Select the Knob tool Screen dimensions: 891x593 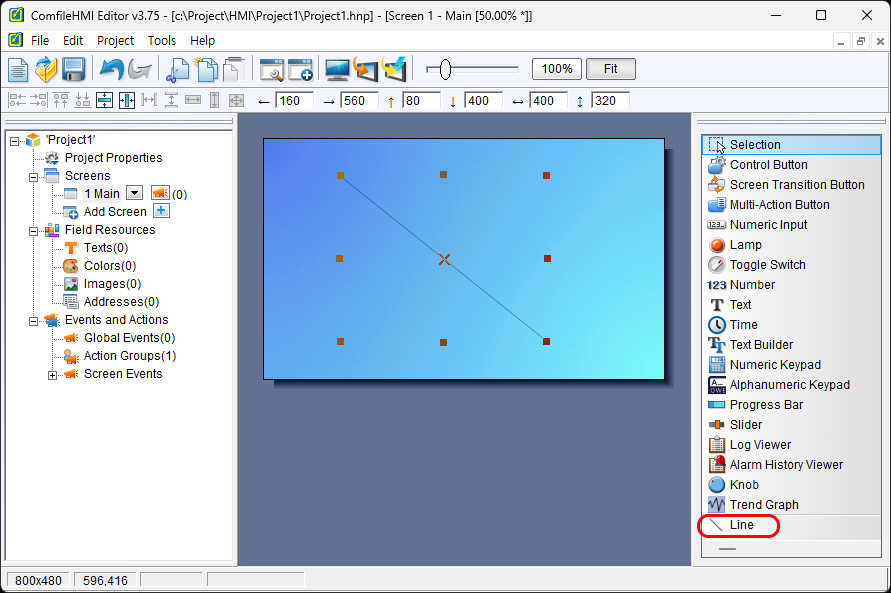click(743, 485)
